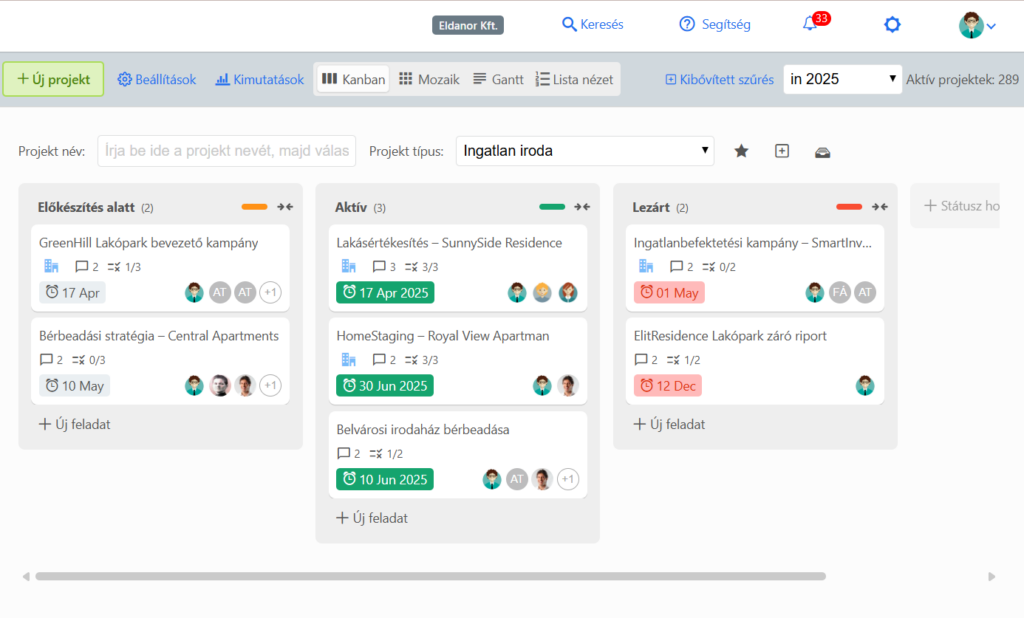This screenshot has width=1024, height=618.
Task: Click the 17 Apr 2025 green deadline badge
Action: 385,292
